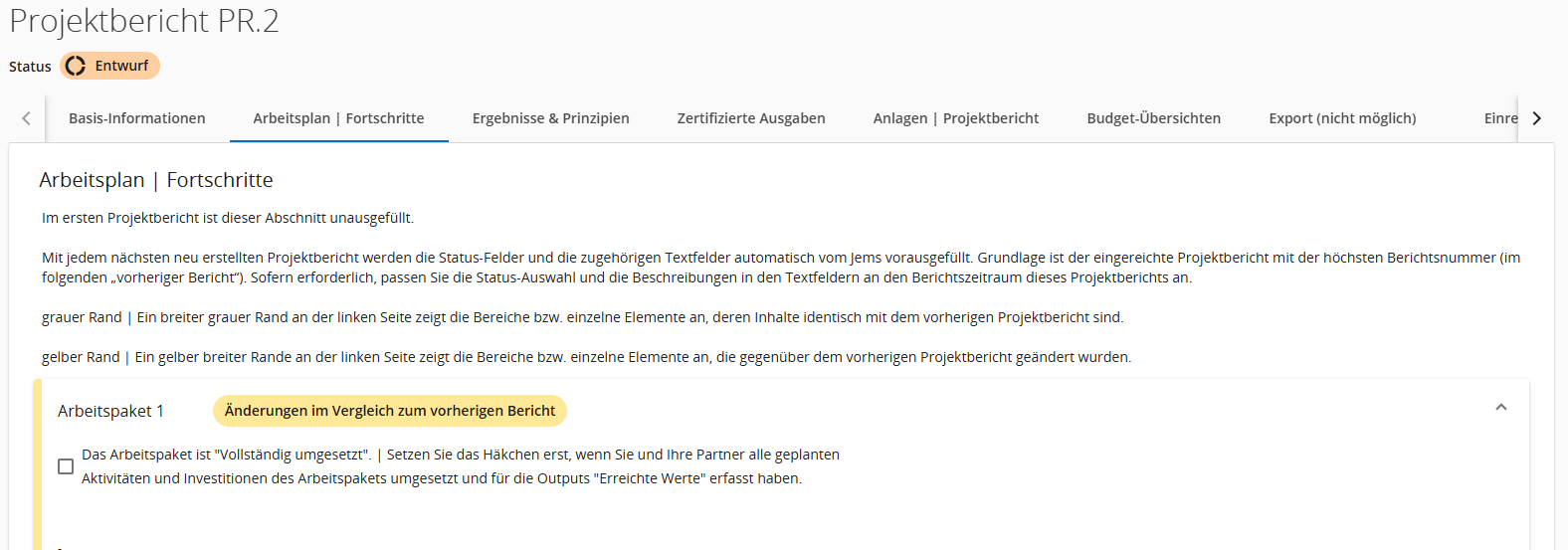The image size is (1568, 550).
Task: Collapse the Arbeitspaket 1 panel
Action: tap(1500, 408)
